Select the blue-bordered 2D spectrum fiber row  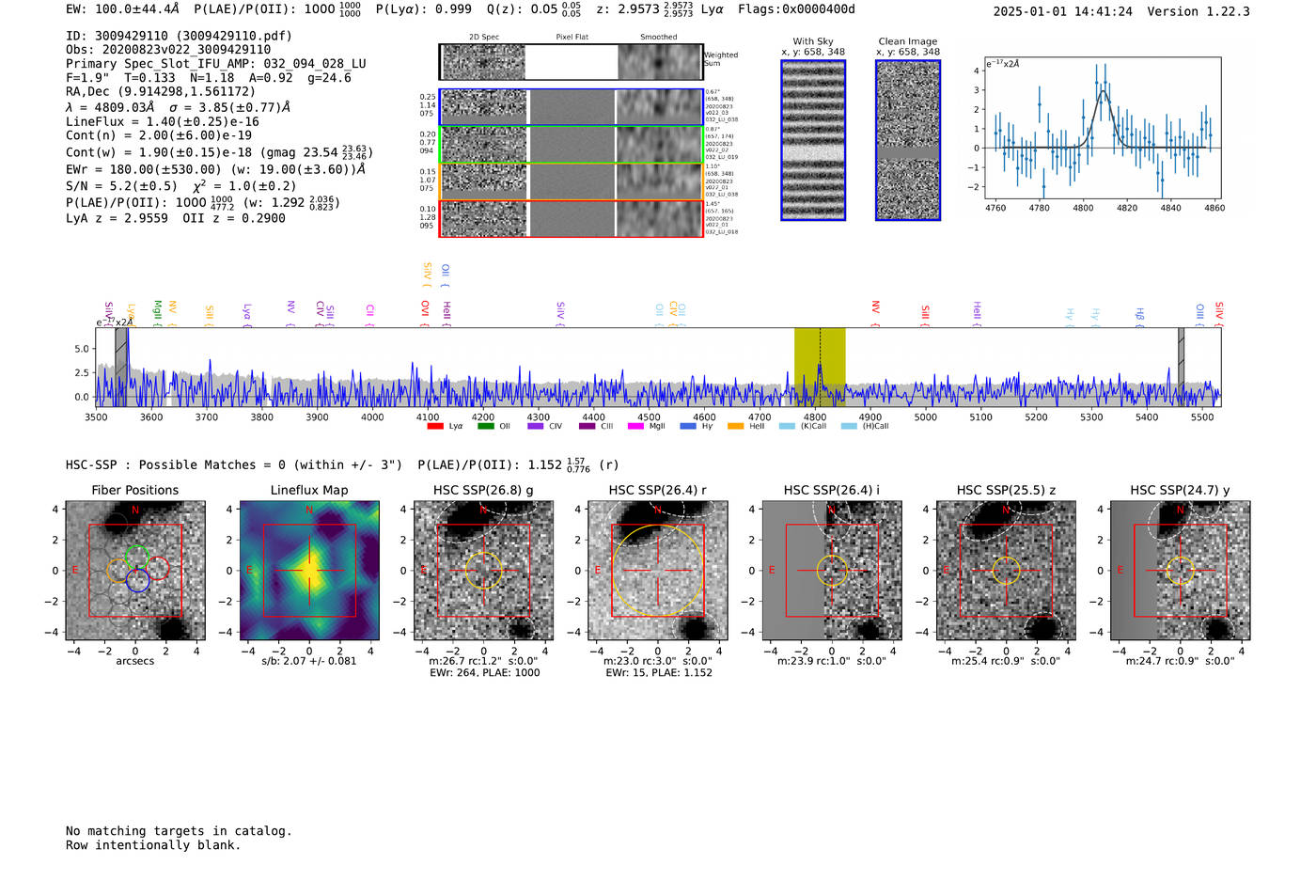(571, 107)
